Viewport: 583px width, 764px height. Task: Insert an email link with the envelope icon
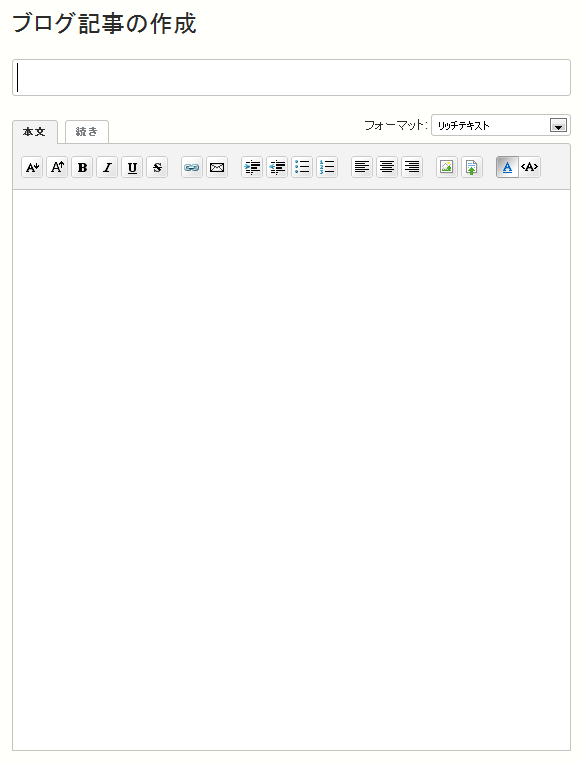click(217, 167)
